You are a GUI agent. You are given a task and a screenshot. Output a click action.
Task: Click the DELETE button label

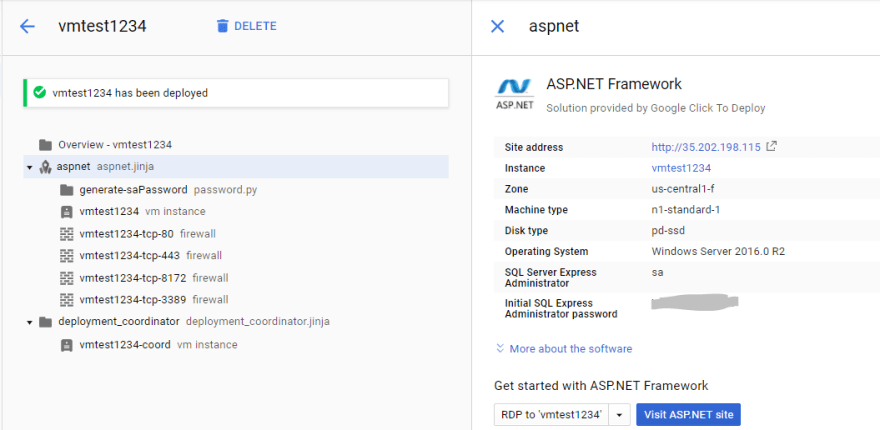[255, 26]
